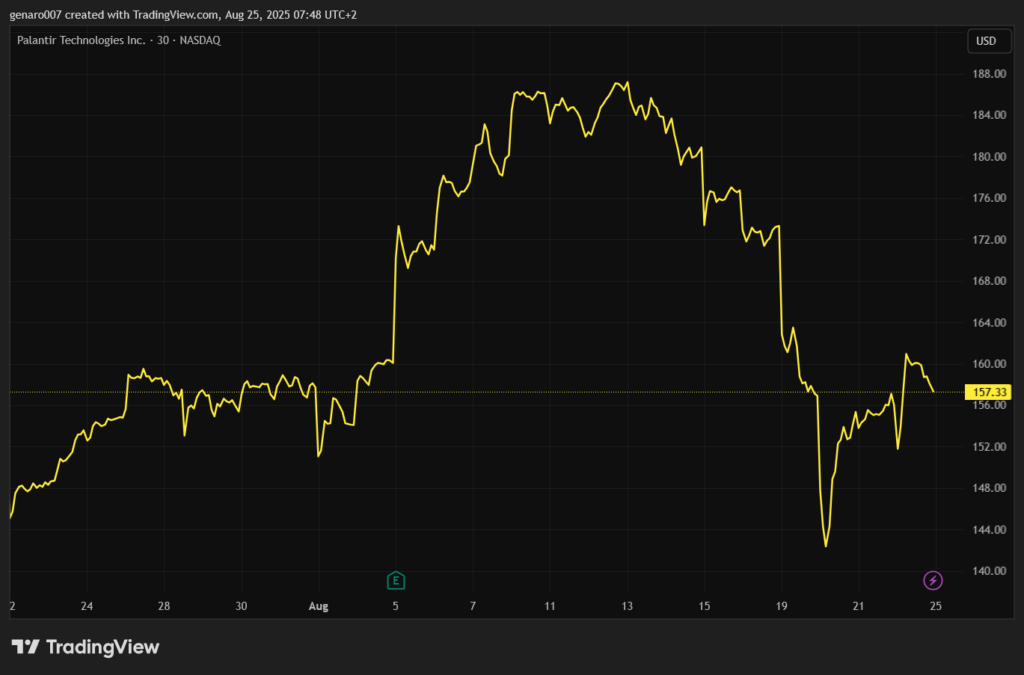Click the purple lightning bolt icon
1024x675 pixels.
pos(932,580)
